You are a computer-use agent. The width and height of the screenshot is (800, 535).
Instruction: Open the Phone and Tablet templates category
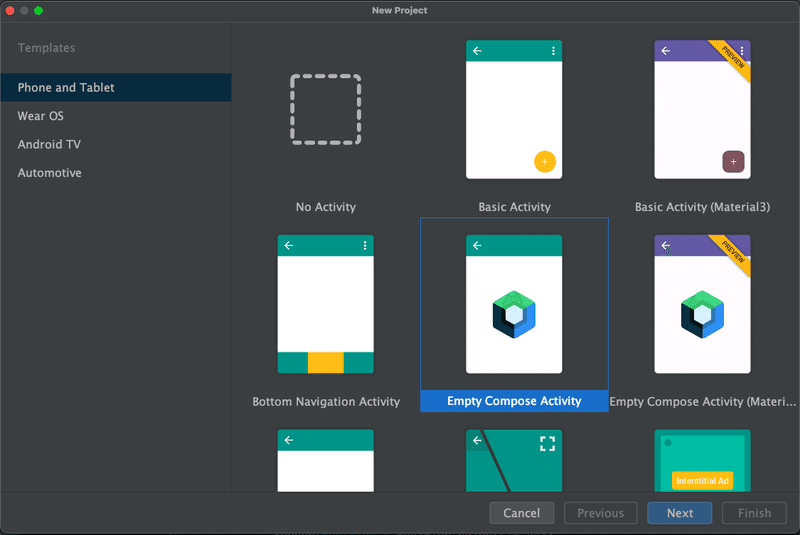(116, 87)
